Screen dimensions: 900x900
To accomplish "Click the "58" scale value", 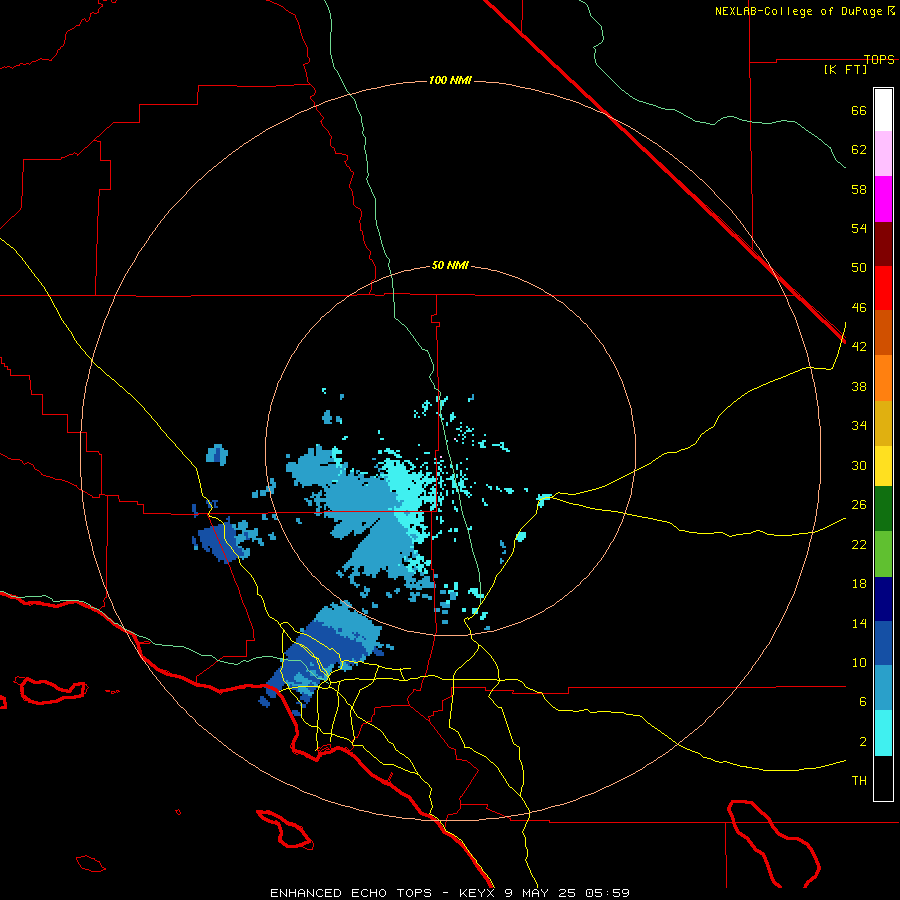I will pos(859,189).
